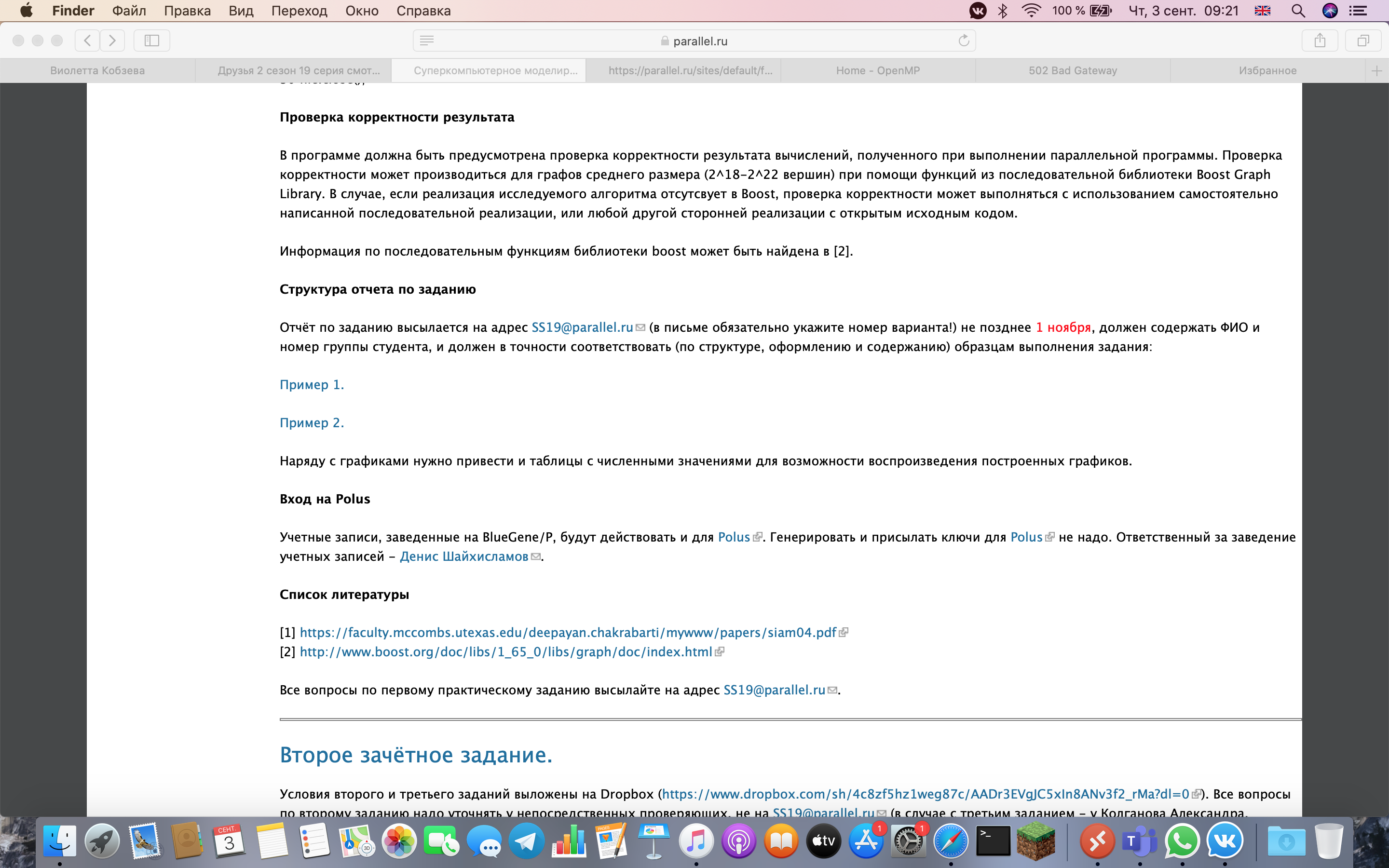
Task: Open the Apple menu
Action: (x=26, y=10)
